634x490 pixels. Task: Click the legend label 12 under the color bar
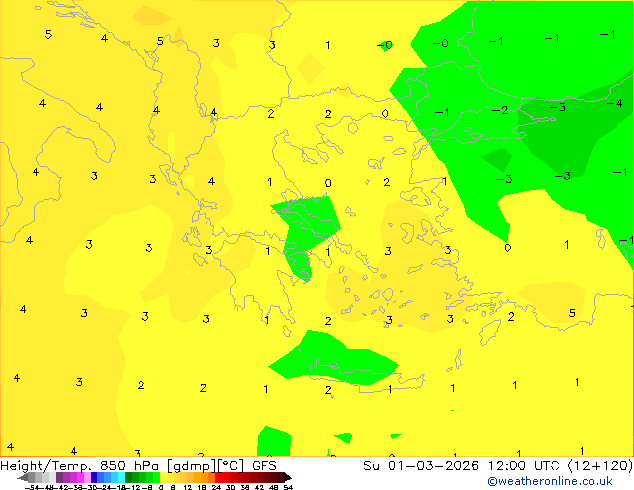(x=188, y=487)
